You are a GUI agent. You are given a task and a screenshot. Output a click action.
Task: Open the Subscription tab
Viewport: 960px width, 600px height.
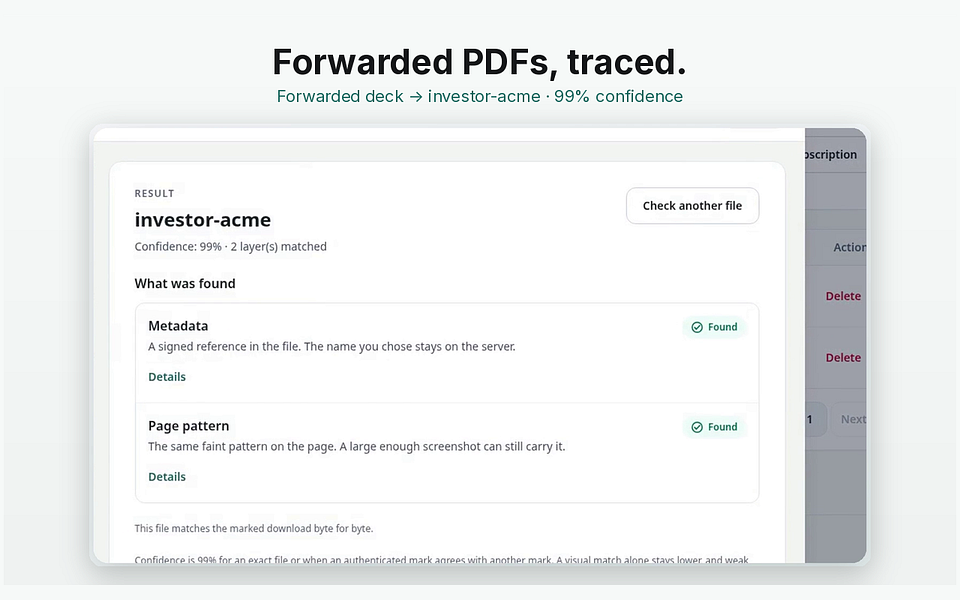(x=831, y=154)
